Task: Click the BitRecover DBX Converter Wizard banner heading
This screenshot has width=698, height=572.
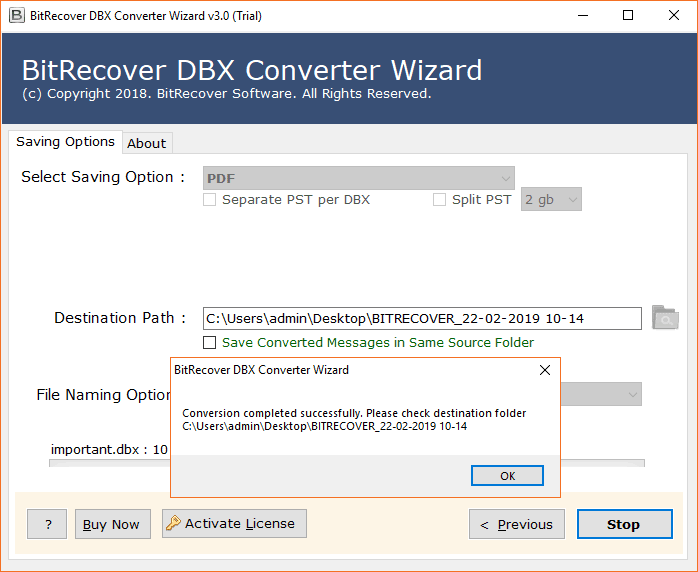Action: (x=252, y=70)
